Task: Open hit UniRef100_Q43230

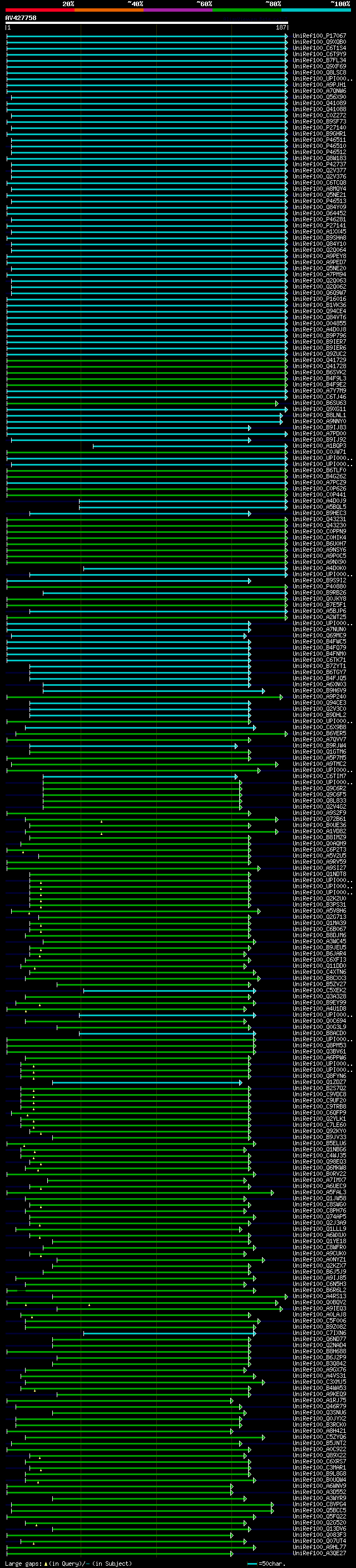Action: click(x=319, y=525)
